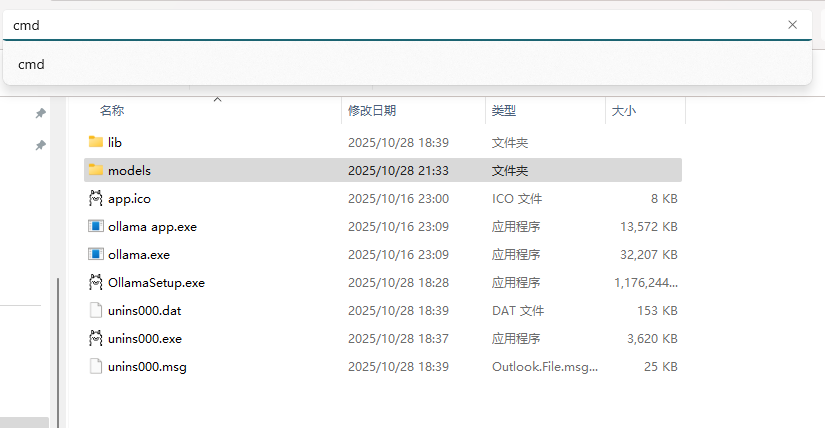The height and width of the screenshot is (428, 825).
Task: Click the 153 KB size cell
Action: coord(657,311)
